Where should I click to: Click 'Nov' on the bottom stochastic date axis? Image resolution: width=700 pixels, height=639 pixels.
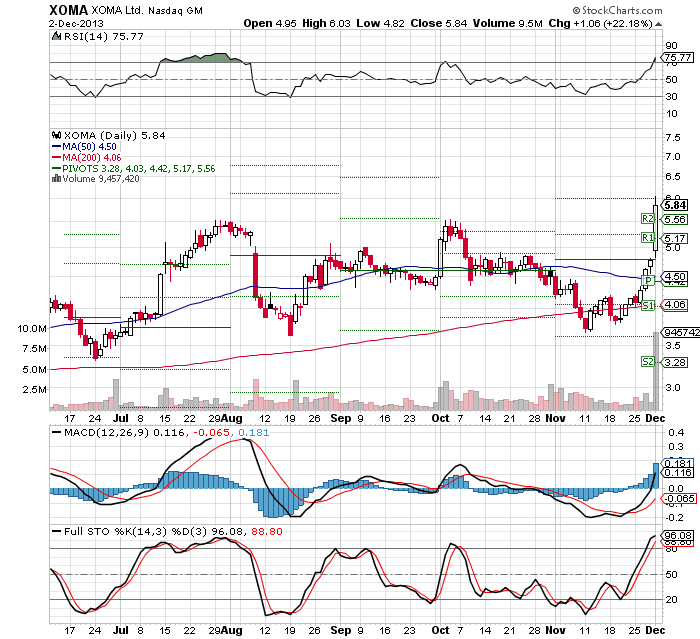(555, 630)
